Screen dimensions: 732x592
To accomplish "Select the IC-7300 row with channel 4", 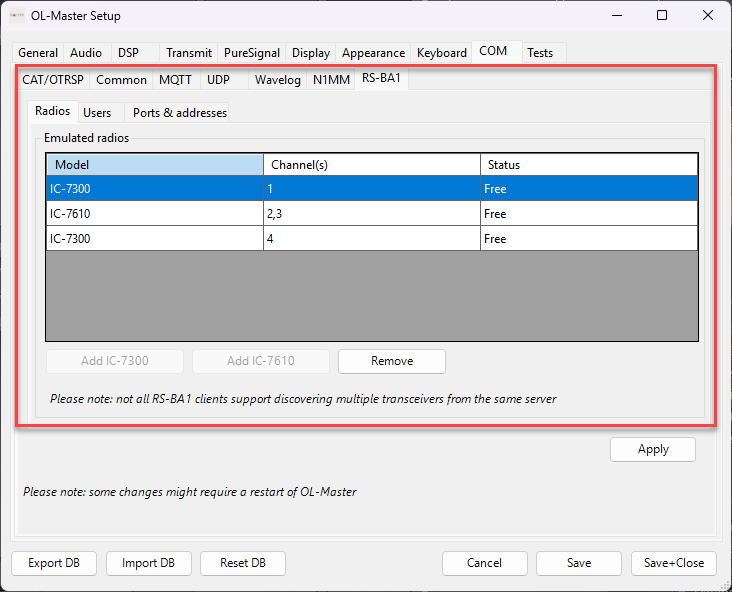I will pyautogui.click(x=372, y=239).
